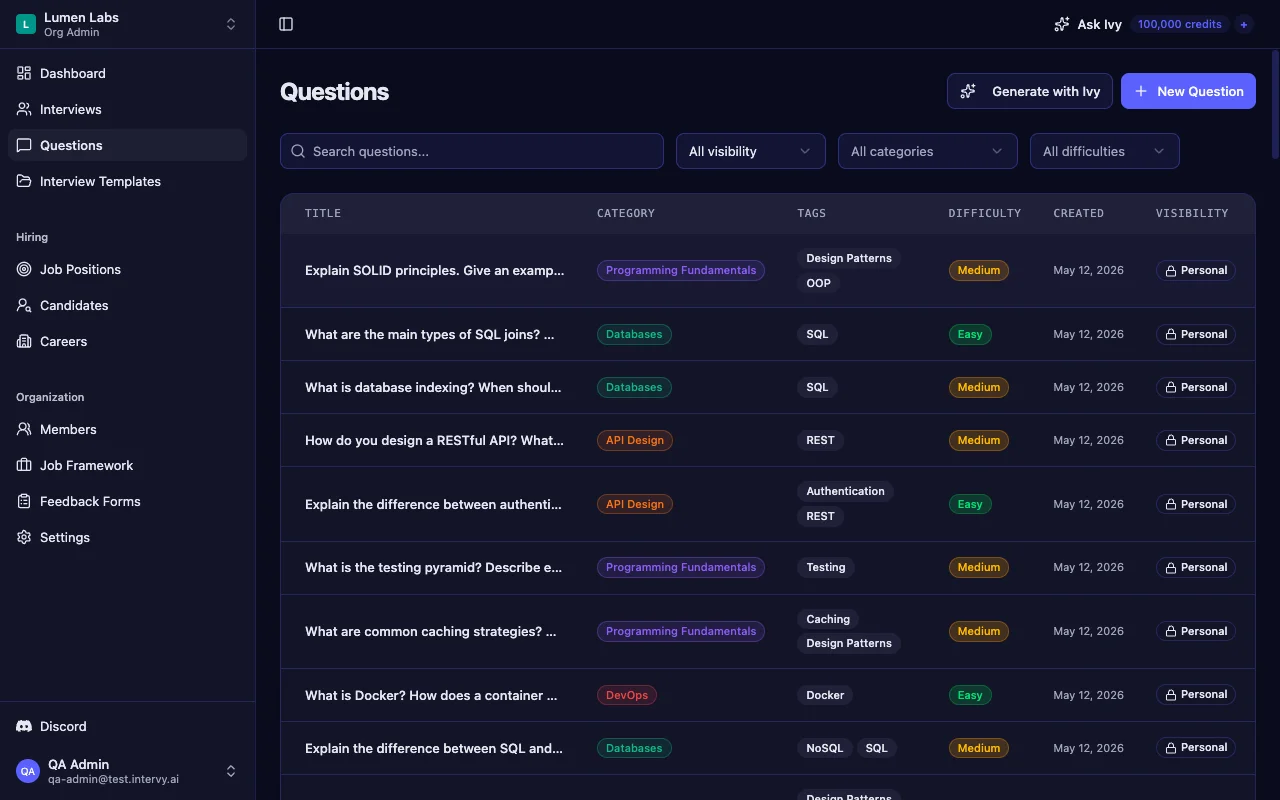
Task: Click the Caching tag
Action: pyautogui.click(x=828, y=619)
